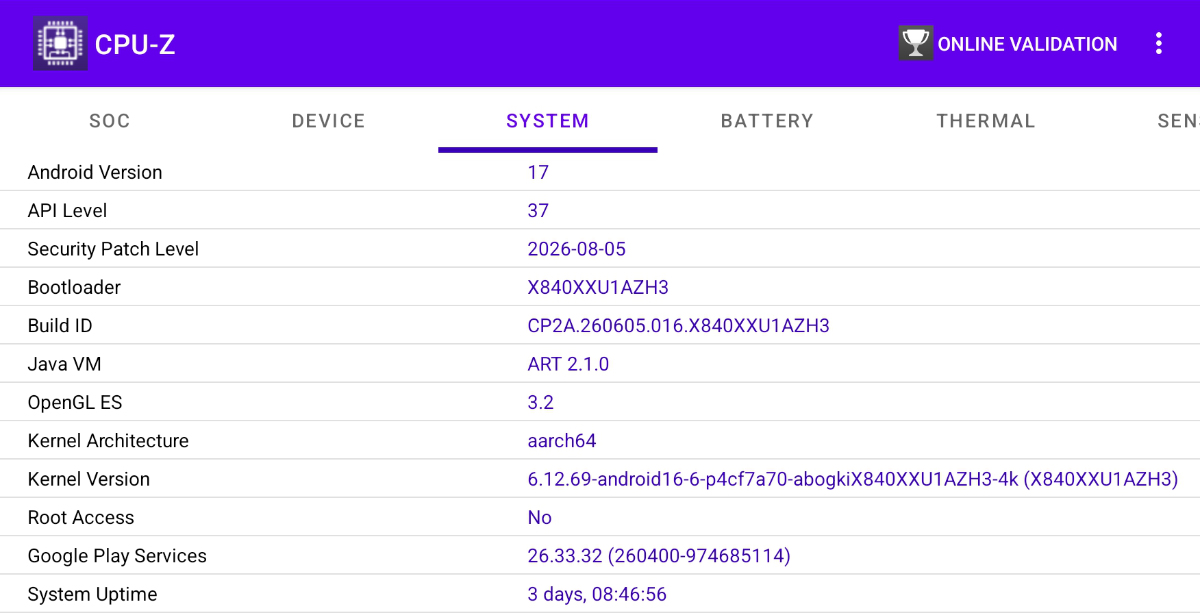Click the ART 2.1.0 value
Viewport: 1200px width, 613px height.
[568, 364]
